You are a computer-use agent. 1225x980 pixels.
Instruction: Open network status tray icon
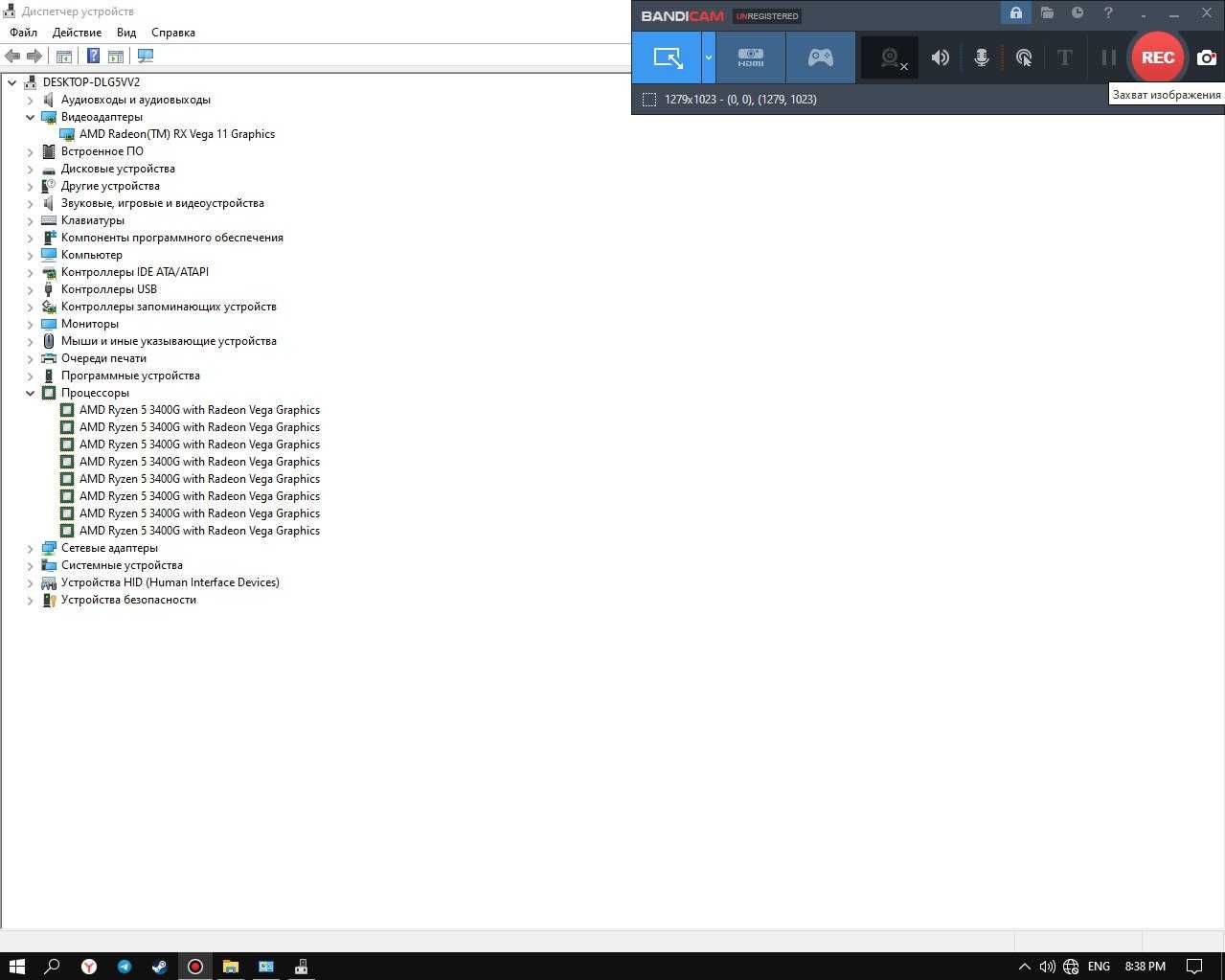tap(1071, 967)
